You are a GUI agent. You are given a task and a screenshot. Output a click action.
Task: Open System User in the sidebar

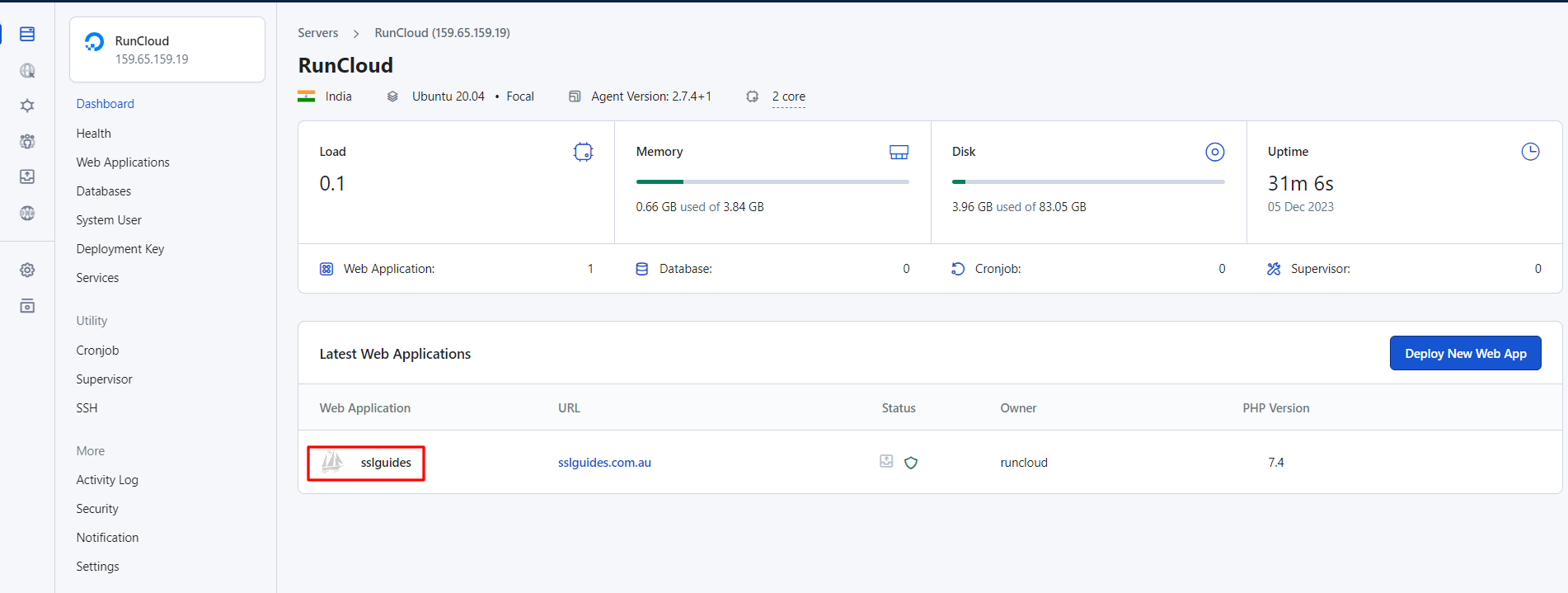click(x=109, y=220)
